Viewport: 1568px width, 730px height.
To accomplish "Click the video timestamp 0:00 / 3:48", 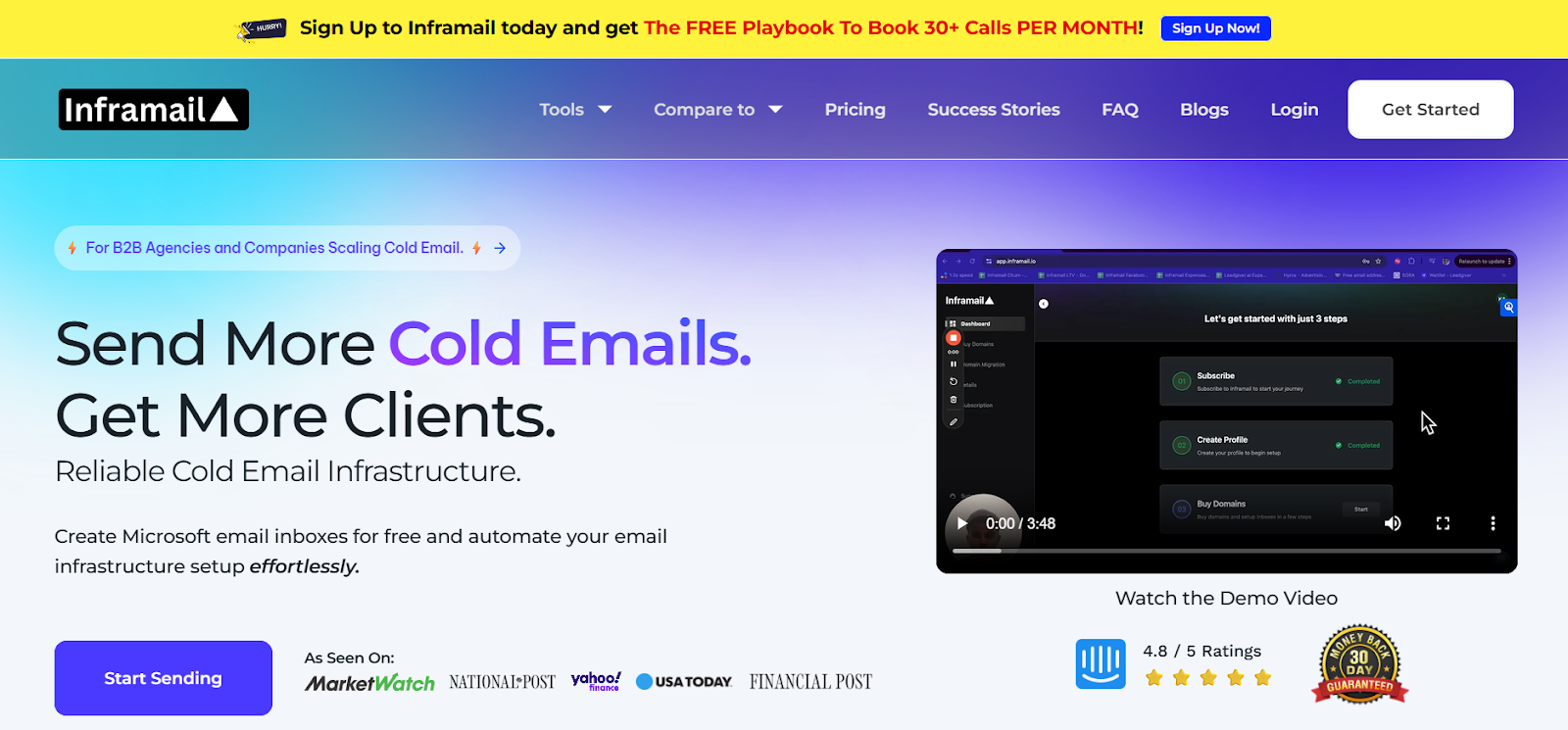I will (x=1020, y=523).
